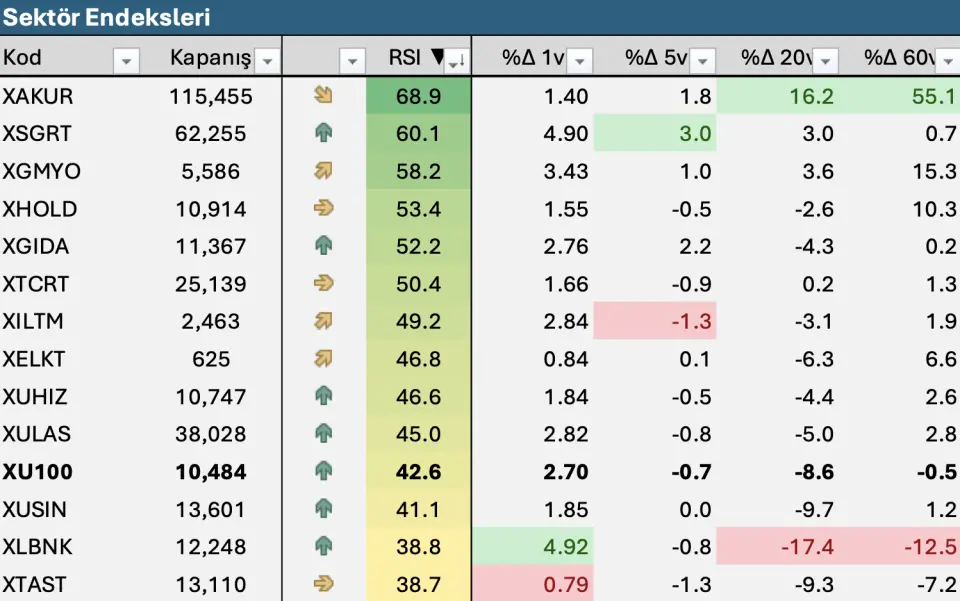Open the Kapanış column filter dropdown
The width and height of the screenshot is (960, 601).
(x=267, y=61)
